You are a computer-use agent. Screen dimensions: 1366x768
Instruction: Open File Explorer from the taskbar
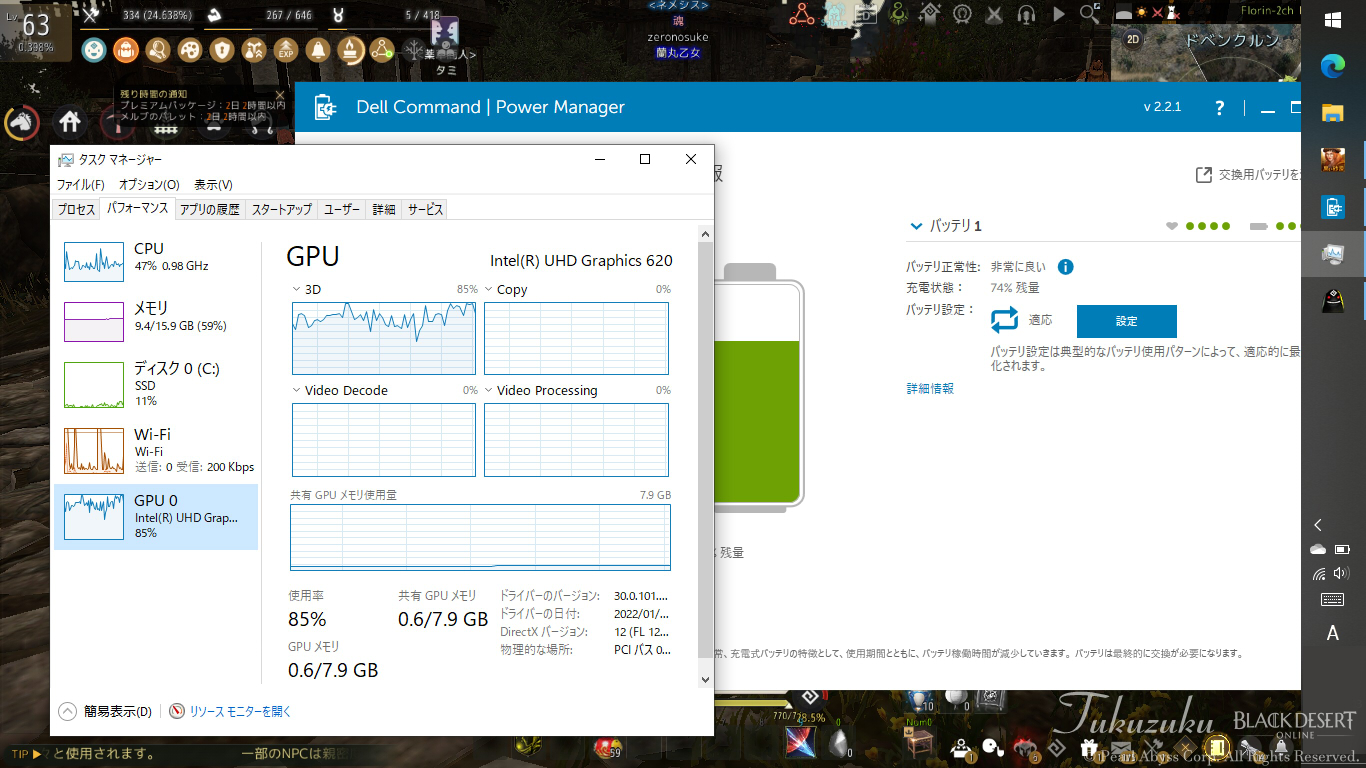click(1332, 112)
